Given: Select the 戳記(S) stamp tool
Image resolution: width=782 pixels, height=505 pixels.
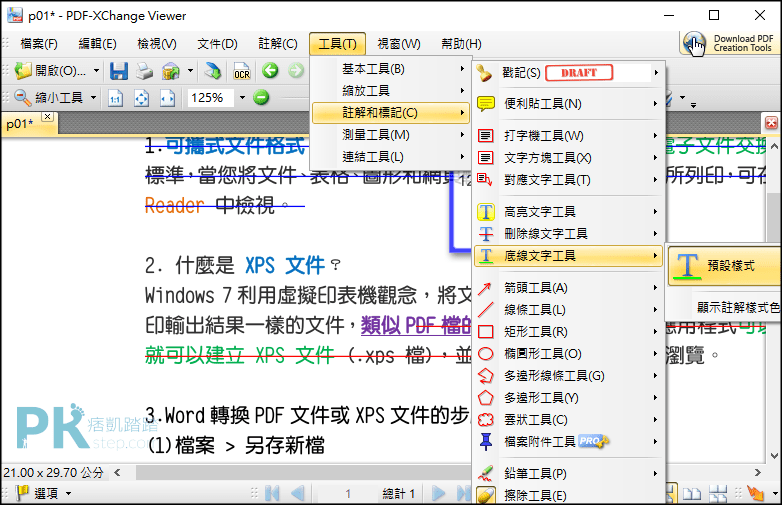Looking at the screenshot, I should (x=569, y=73).
